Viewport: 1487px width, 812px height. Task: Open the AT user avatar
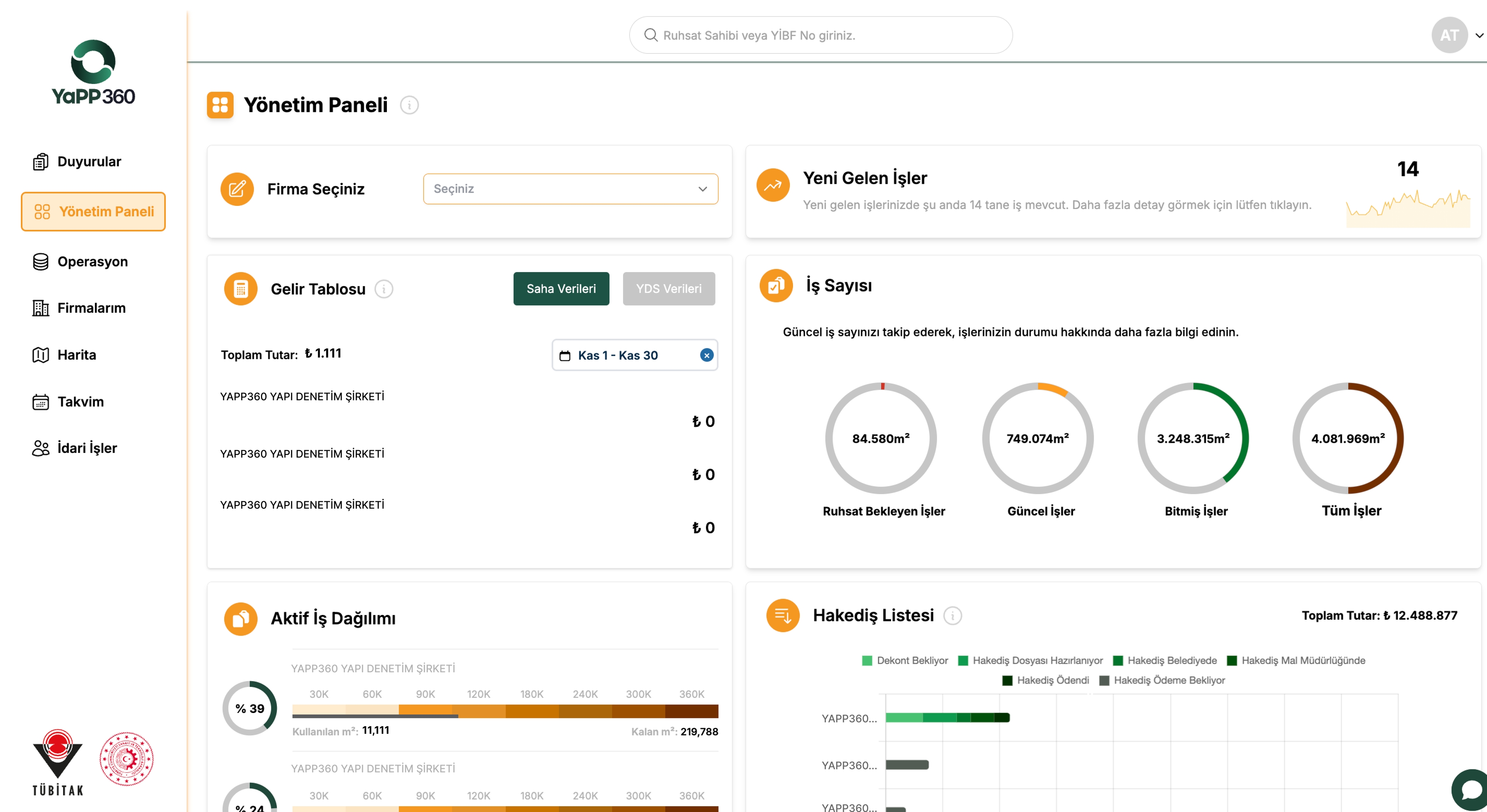(x=1449, y=35)
